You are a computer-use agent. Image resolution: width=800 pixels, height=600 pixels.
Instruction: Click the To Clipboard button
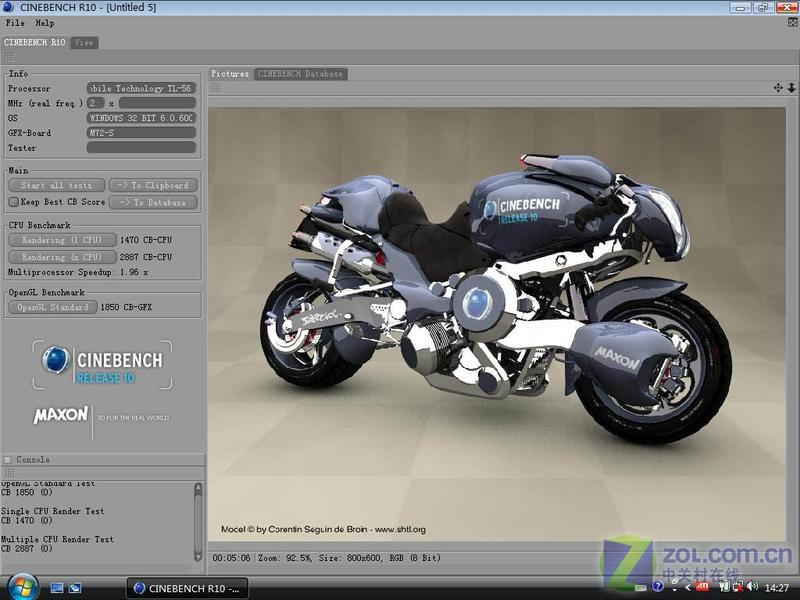tap(154, 185)
